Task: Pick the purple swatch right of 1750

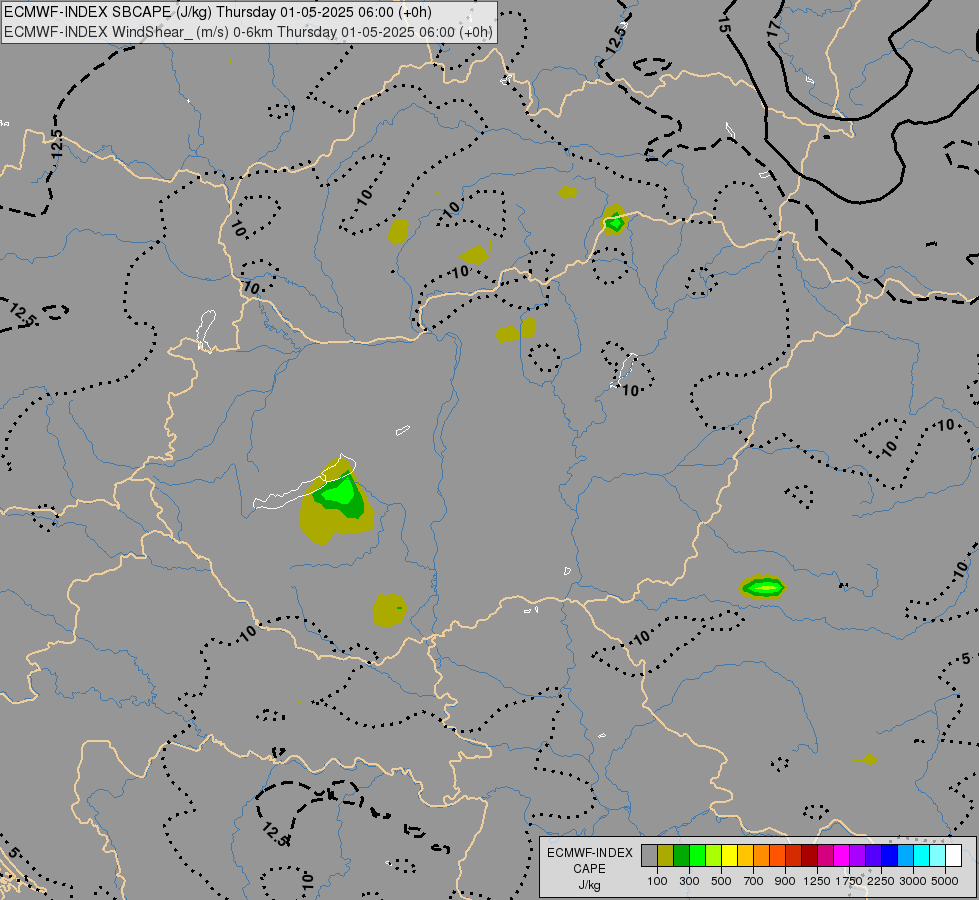Action: tap(857, 855)
